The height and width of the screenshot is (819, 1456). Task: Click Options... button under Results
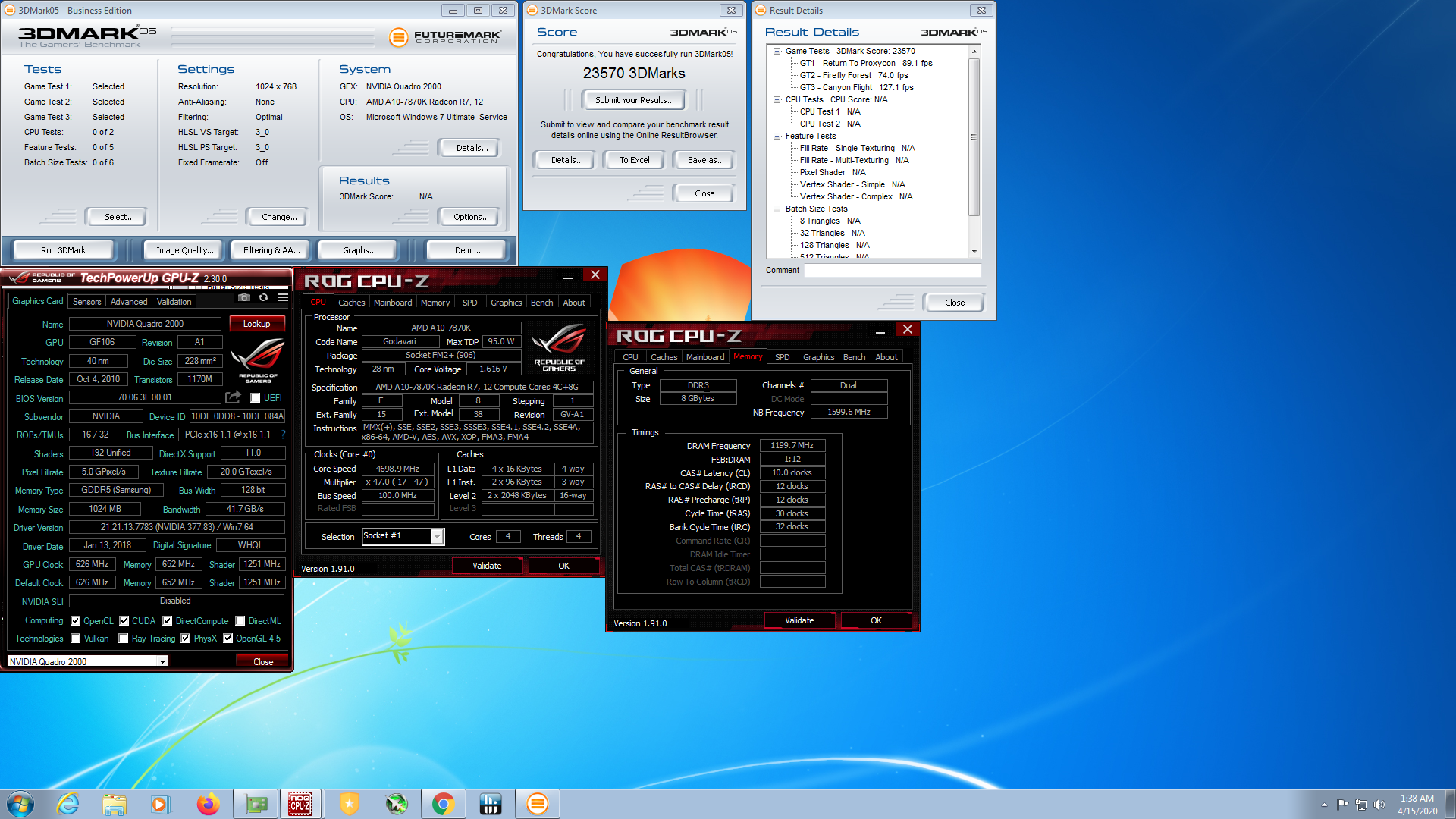470,217
